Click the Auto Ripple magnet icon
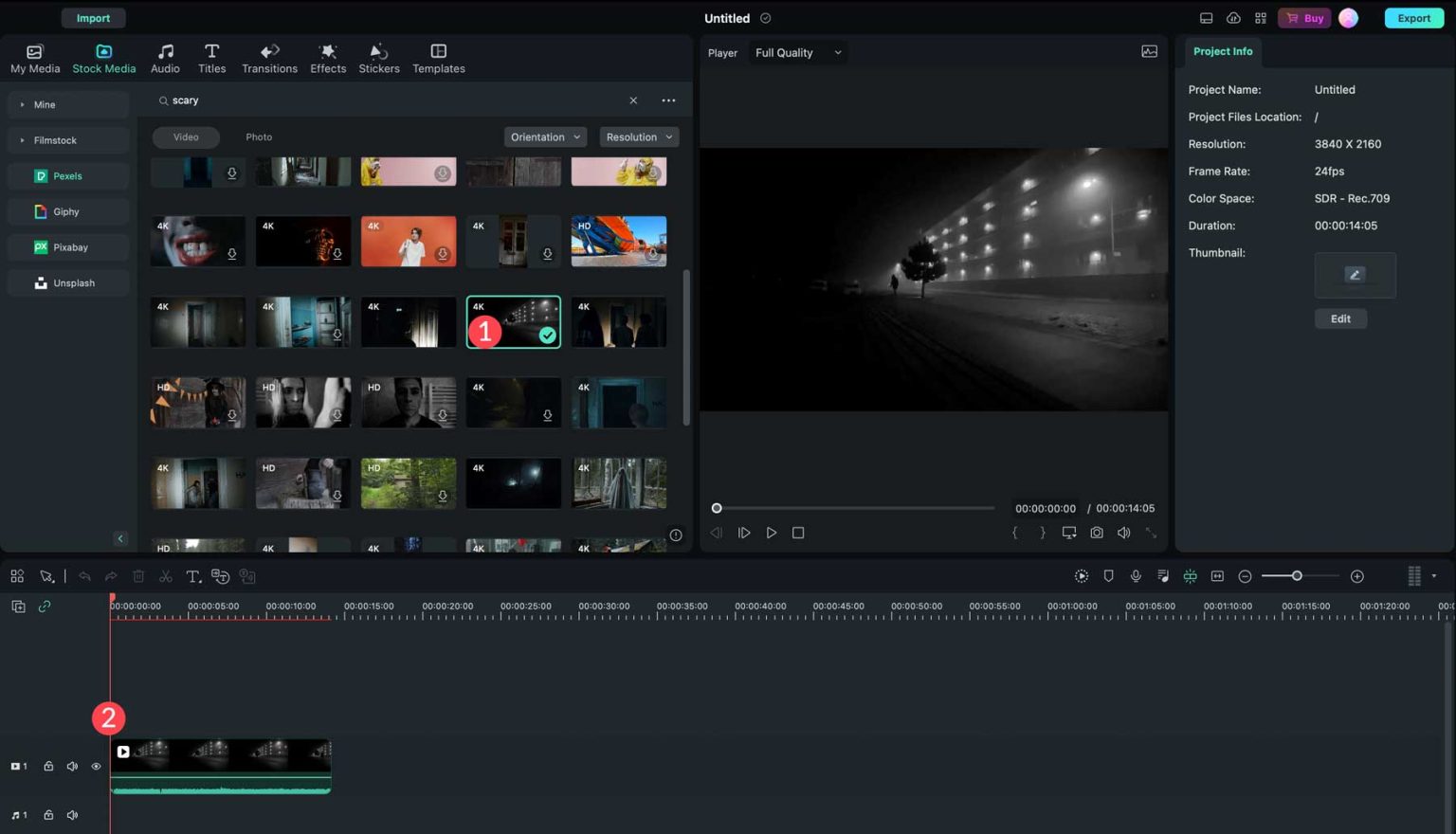This screenshot has width=1456, height=834. pyautogui.click(x=1191, y=575)
